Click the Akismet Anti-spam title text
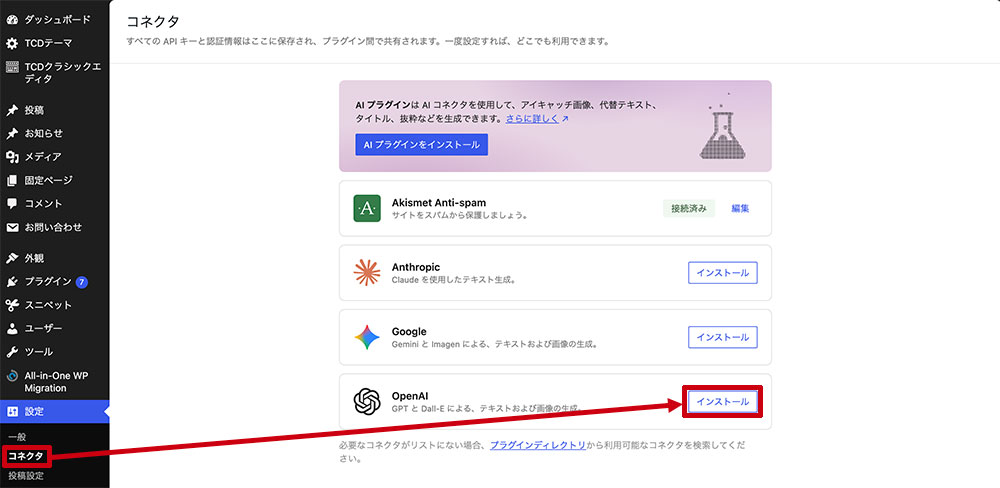 click(439, 202)
